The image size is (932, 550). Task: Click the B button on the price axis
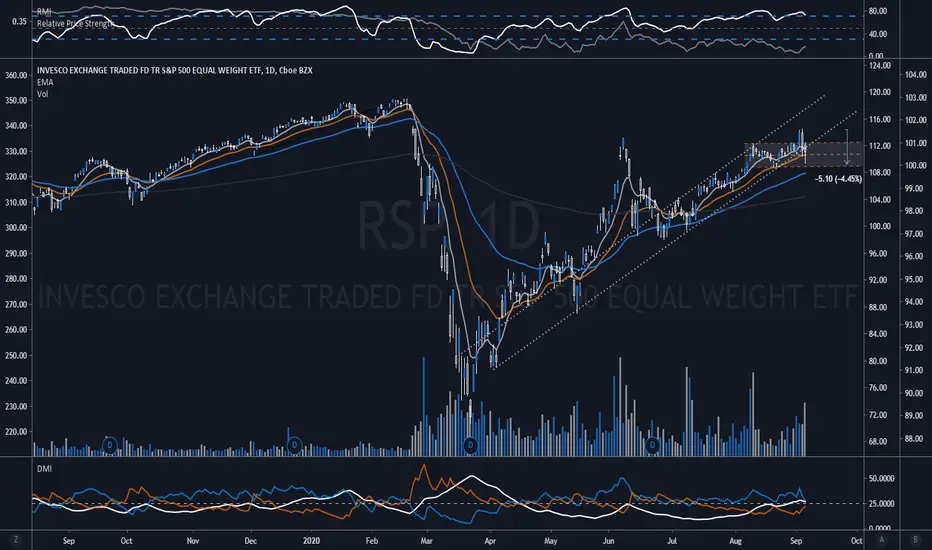click(x=915, y=540)
